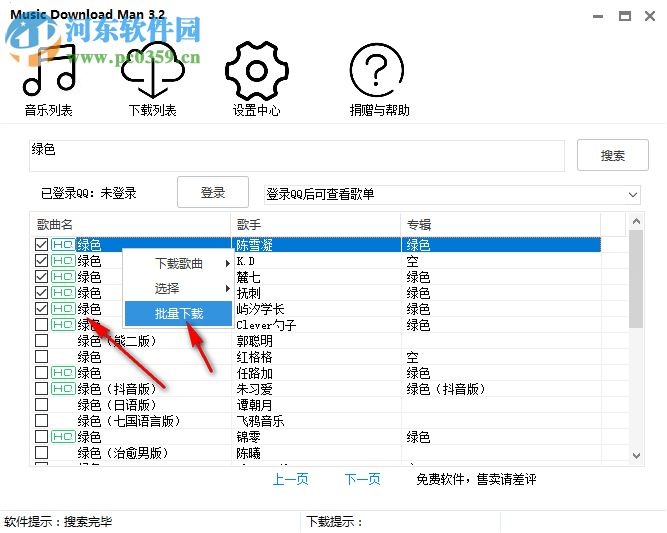The height and width of the screenshot is (533, 667).
Task: Open the 设置中心 gear icon
Action: click(257, 70)
